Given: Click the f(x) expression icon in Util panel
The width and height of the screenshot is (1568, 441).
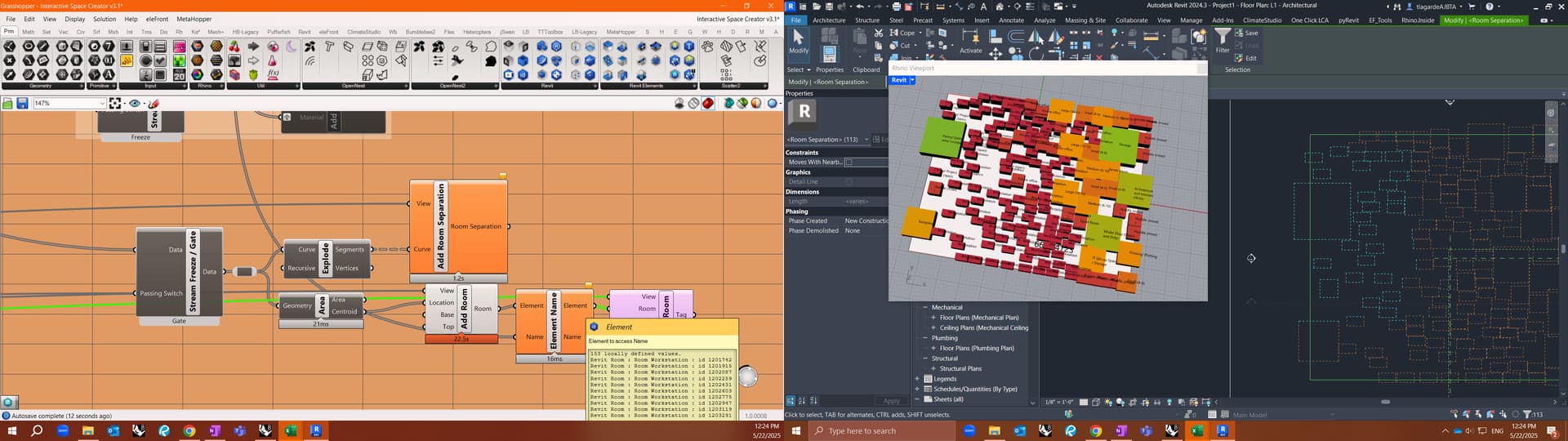Looking at the screenshot, I should point(273,74).
